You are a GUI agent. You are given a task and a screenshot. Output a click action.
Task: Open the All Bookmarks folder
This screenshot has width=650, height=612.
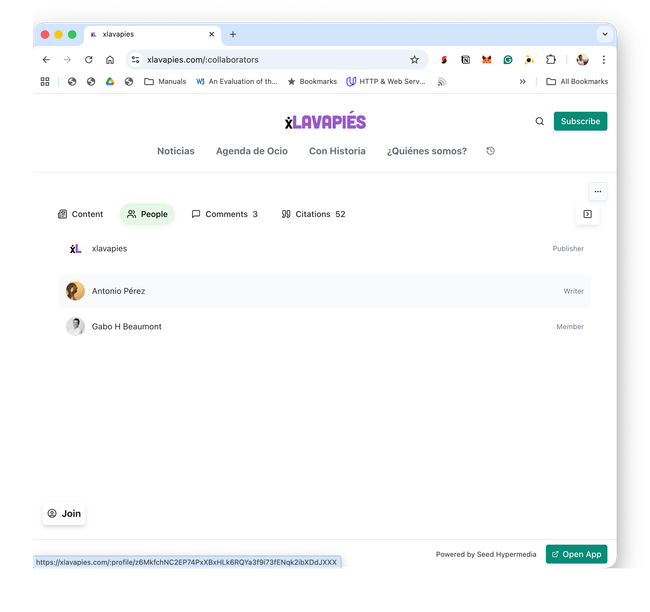577,82
